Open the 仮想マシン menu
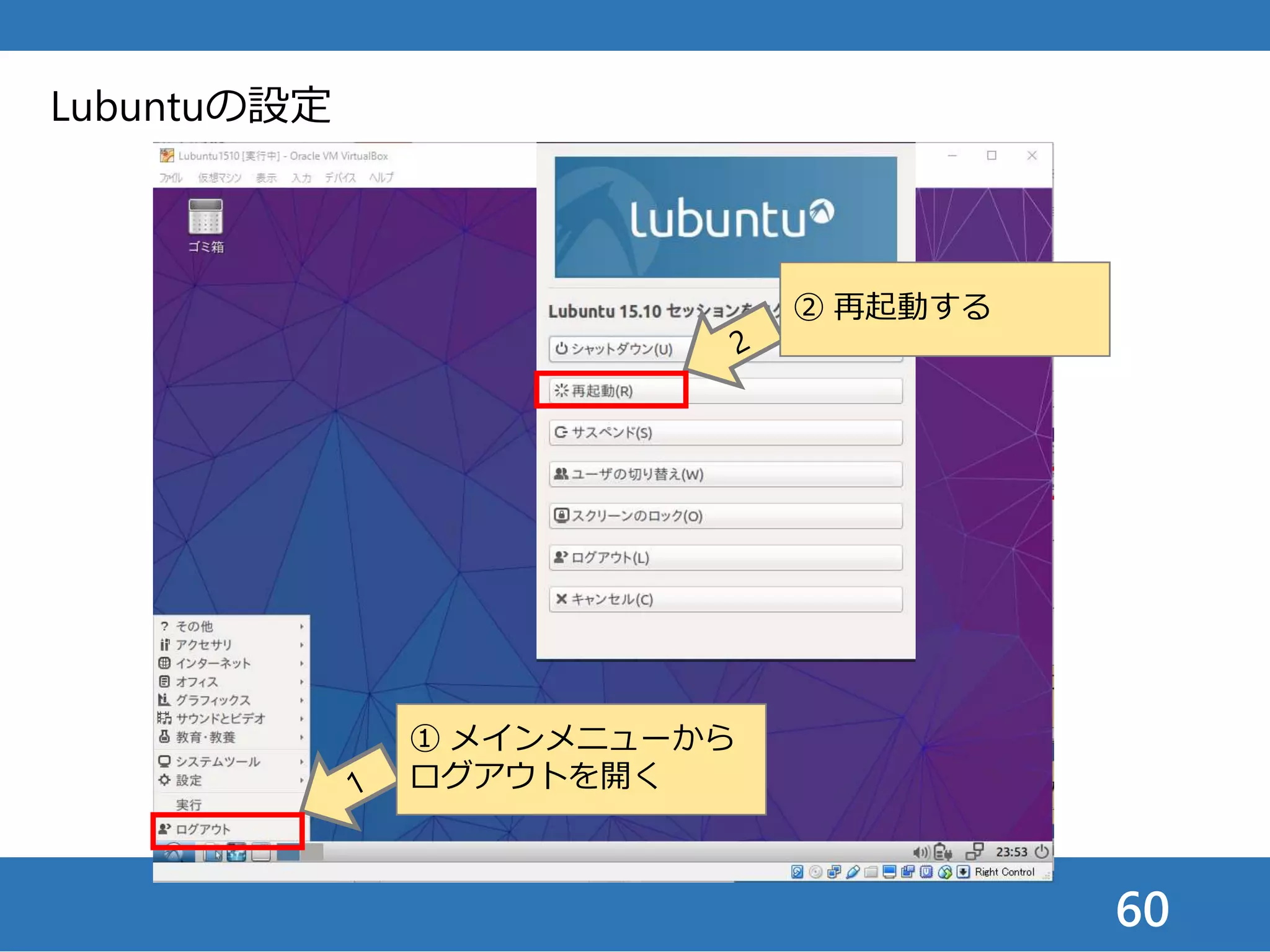 (220, 178)
